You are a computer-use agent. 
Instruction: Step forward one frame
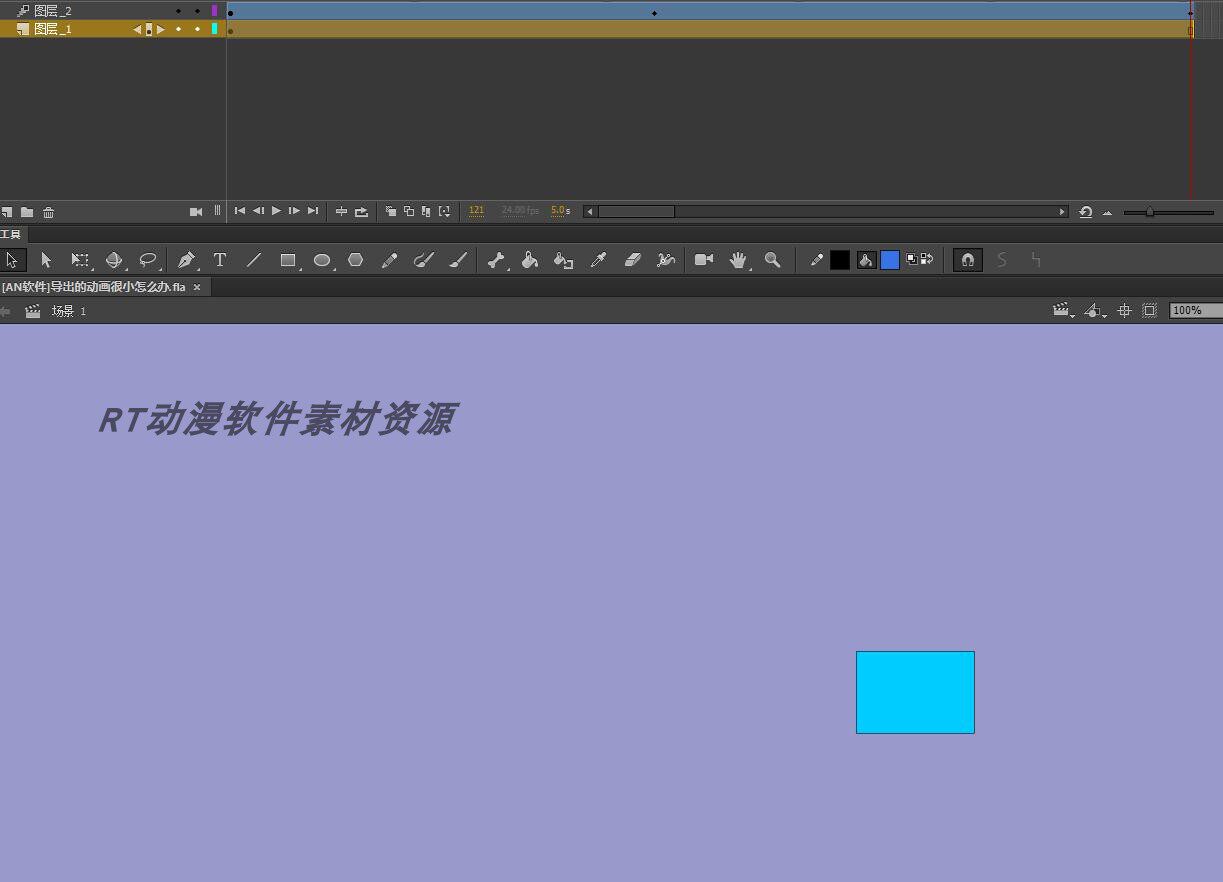click(294, 211)
